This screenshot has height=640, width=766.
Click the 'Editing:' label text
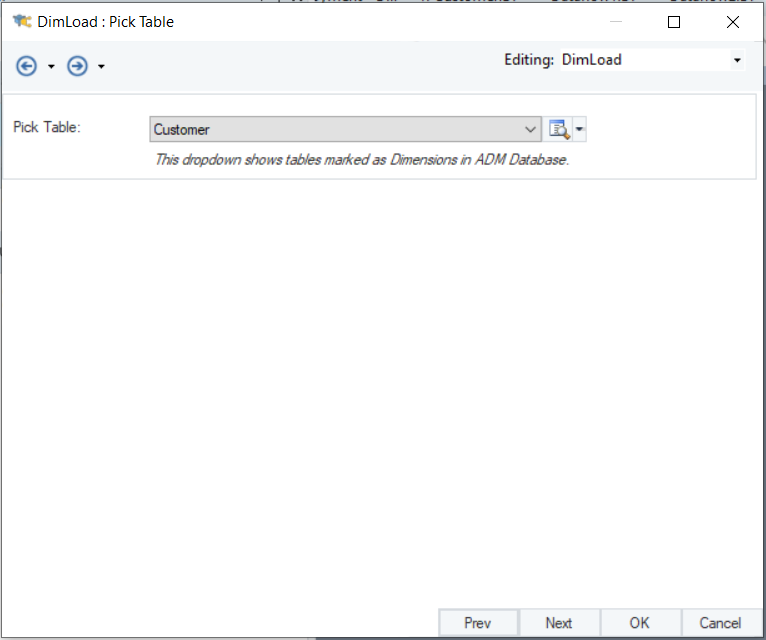tap(529, 60)
